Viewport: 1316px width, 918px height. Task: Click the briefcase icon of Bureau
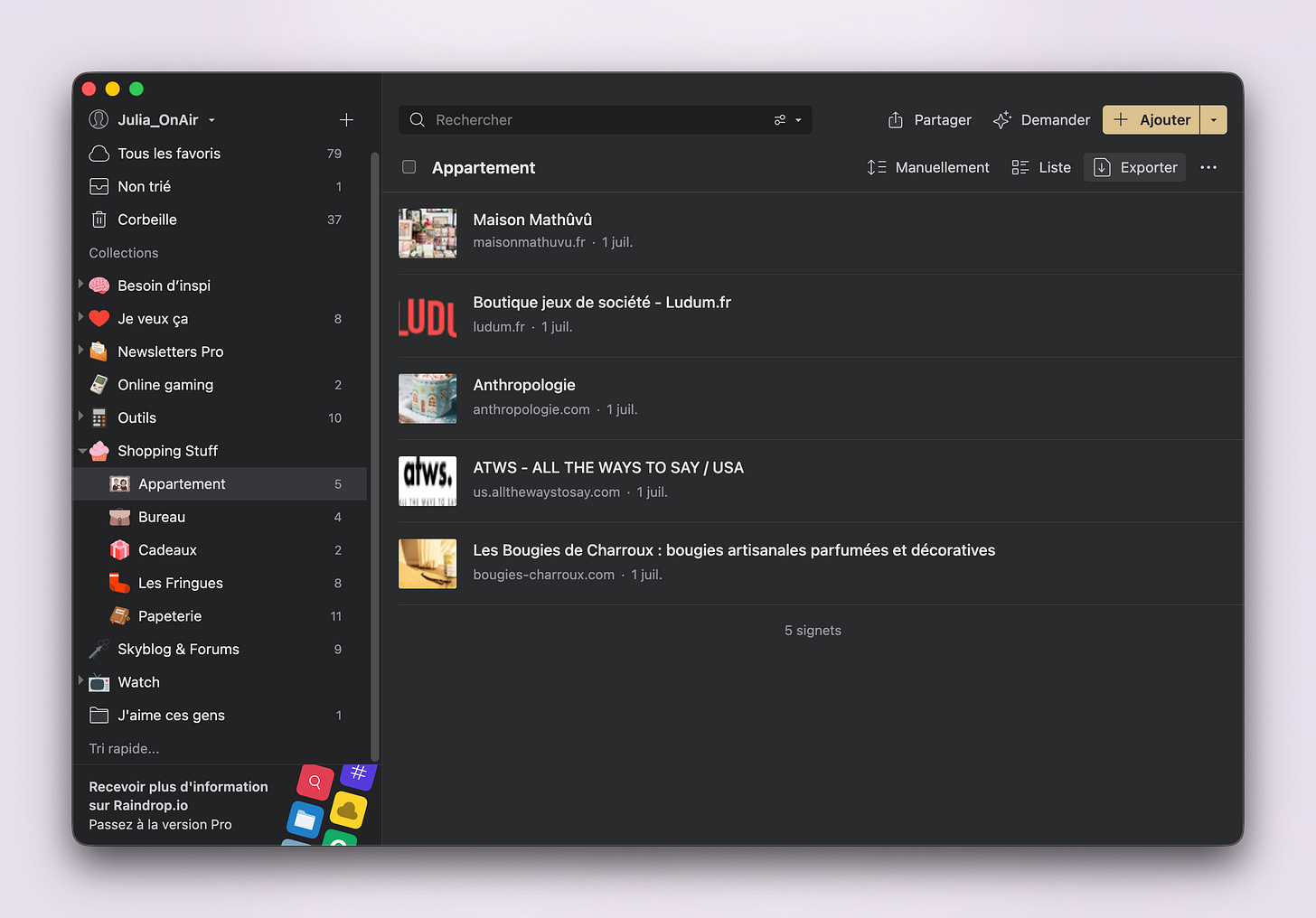point(119,517)
